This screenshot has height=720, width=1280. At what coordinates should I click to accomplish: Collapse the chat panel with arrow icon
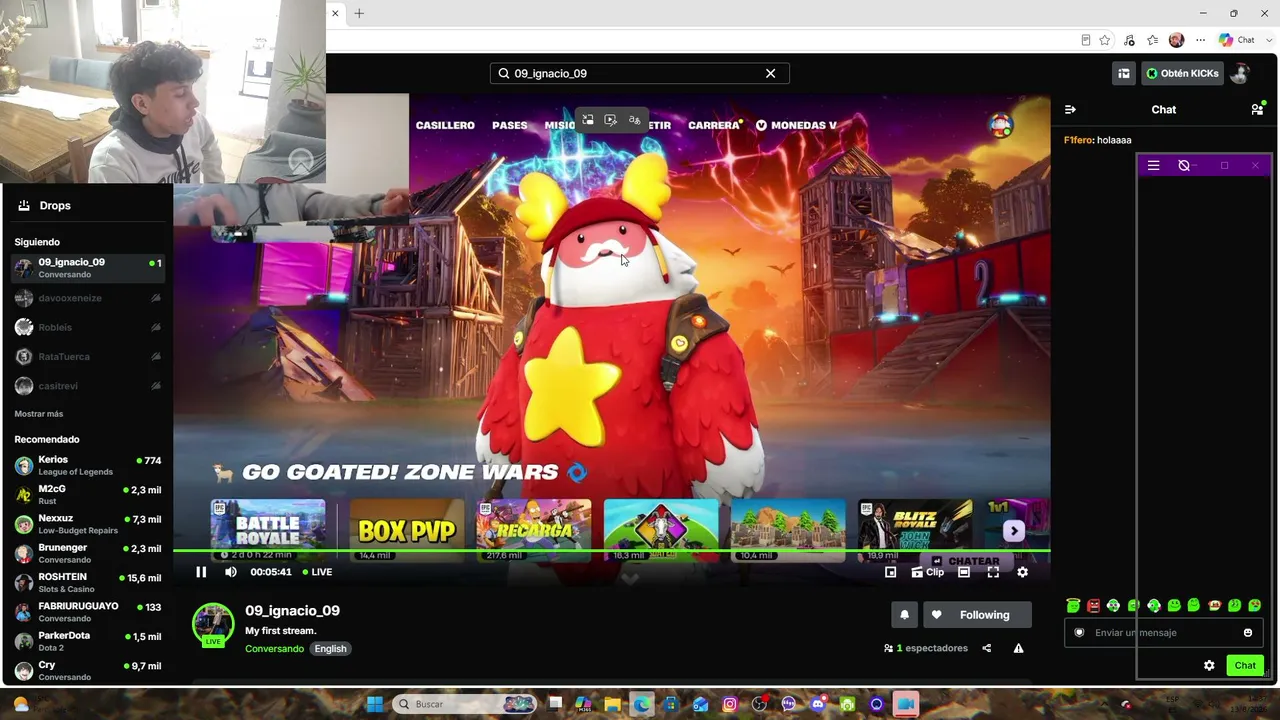coord(1070,109)
